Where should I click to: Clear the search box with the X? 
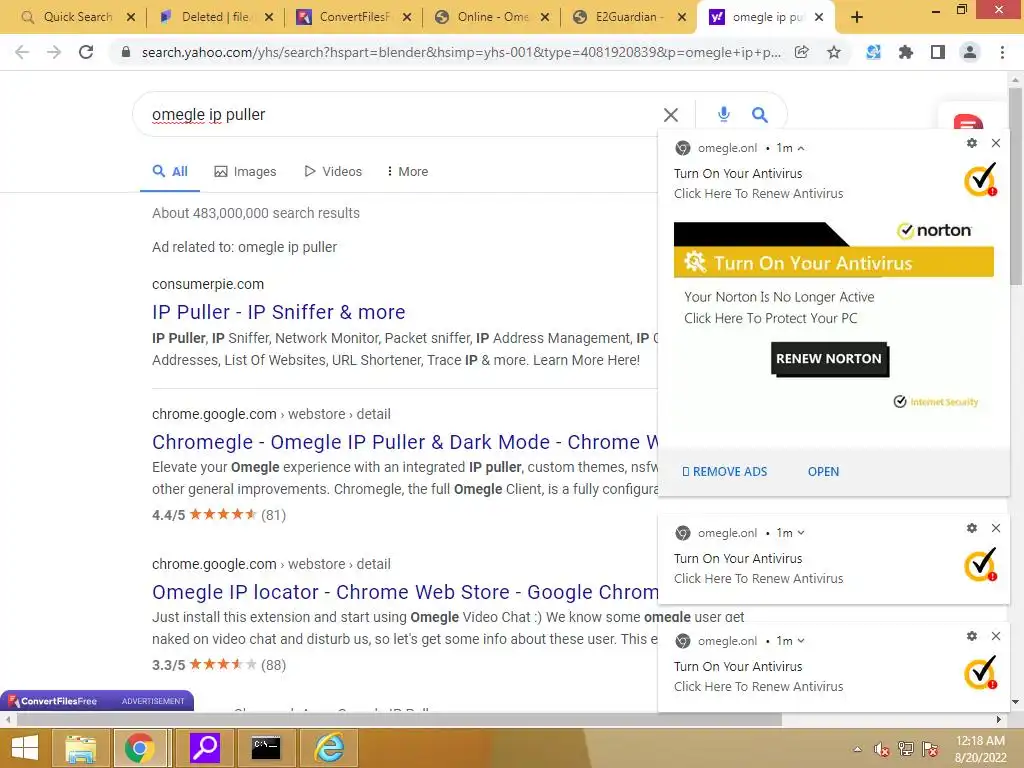tap(671, 115)
